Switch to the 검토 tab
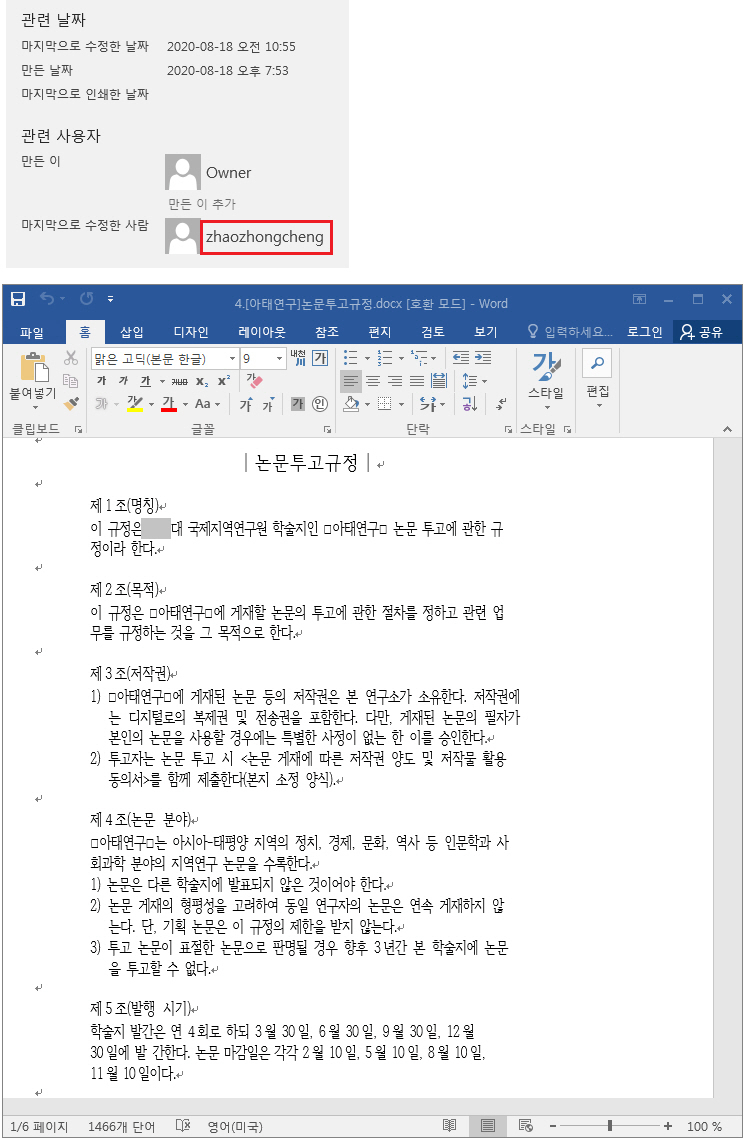 pyautogui.click(x=433, y=332)
